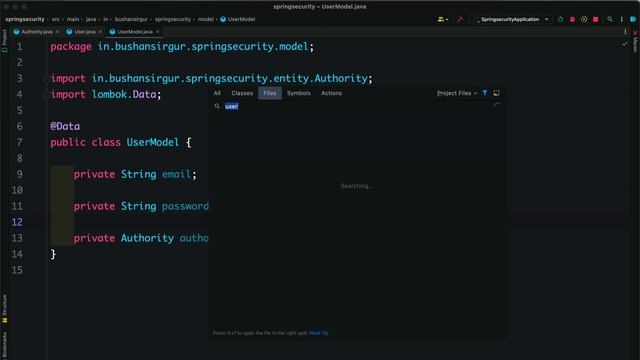Click the springsecurity breadcrumb root
This screenshot has width=640, height=360.
click(25, 19)
